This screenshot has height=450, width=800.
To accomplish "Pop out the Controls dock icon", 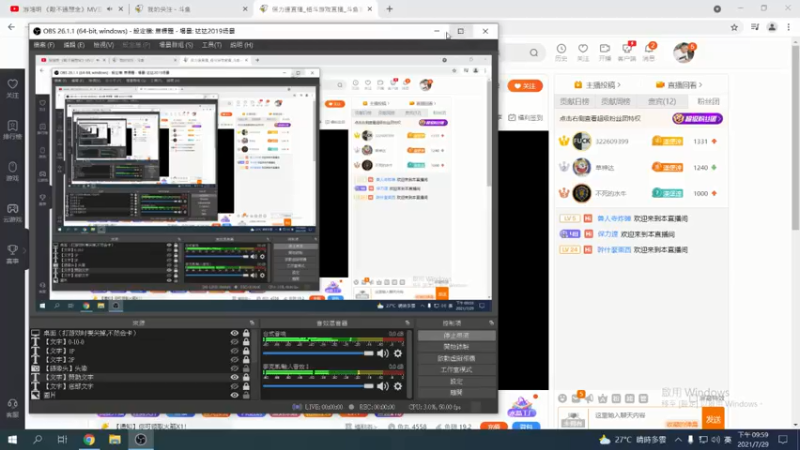I will tap(491, 323).
